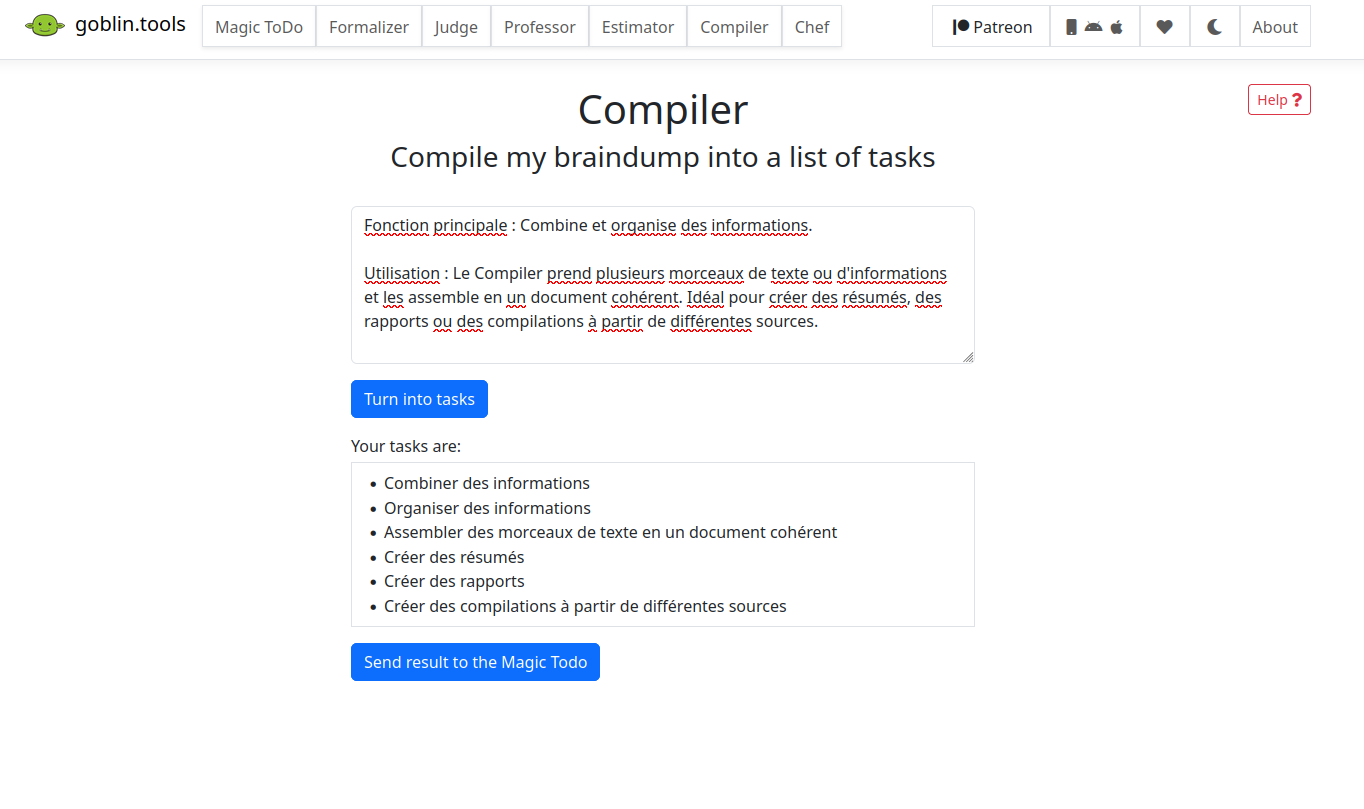The height and width of the screenshot is (809, 1364).
Task: Select the 'Combiner des informations' task
Action: (x=487, y=483)
